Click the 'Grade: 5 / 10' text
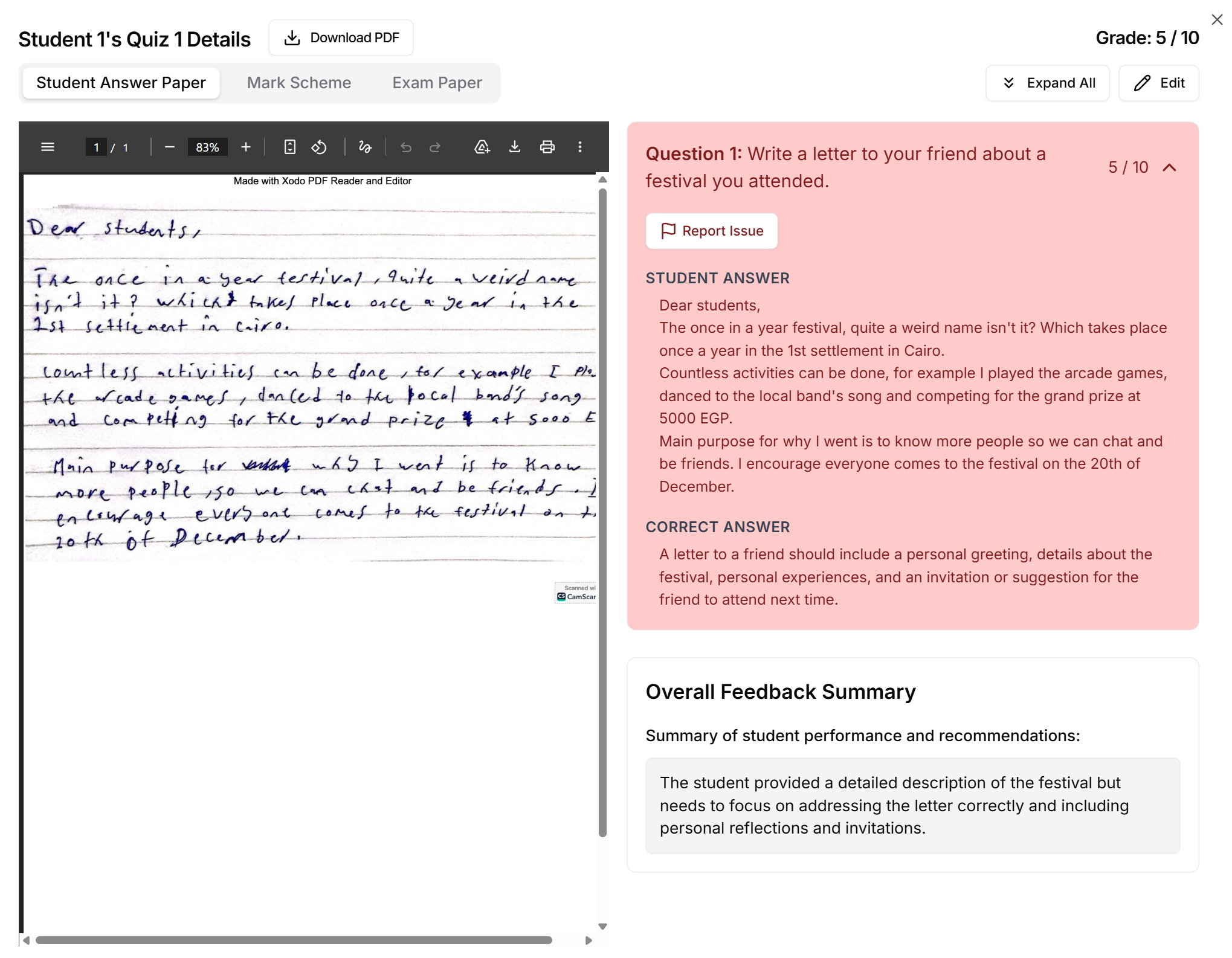 point(1147,38)
